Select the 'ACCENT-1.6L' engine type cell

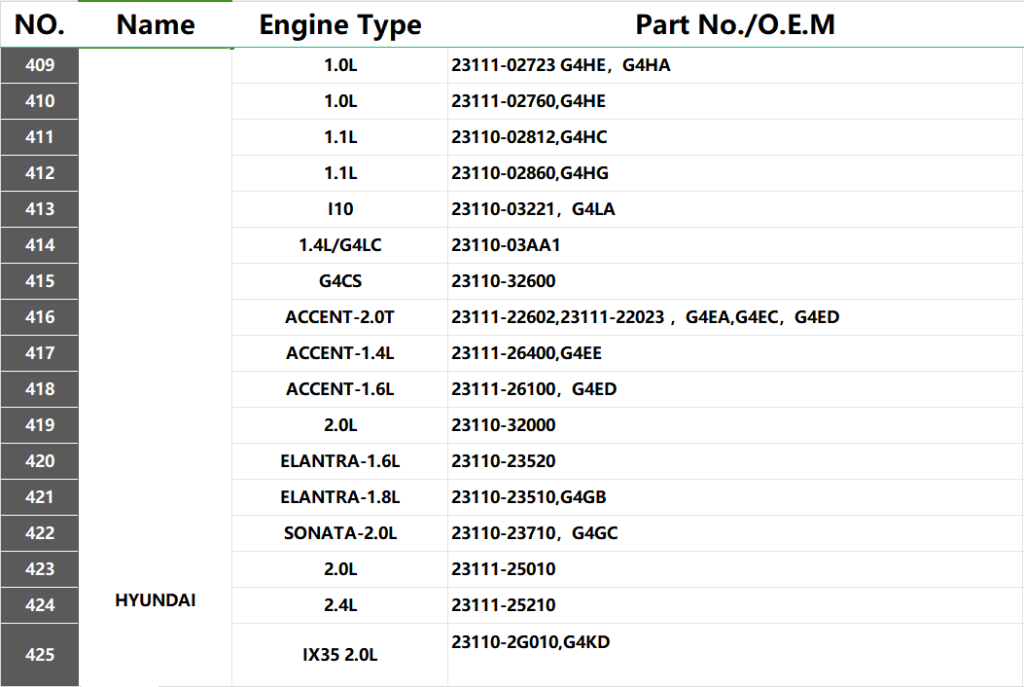[x=340, y=389]
